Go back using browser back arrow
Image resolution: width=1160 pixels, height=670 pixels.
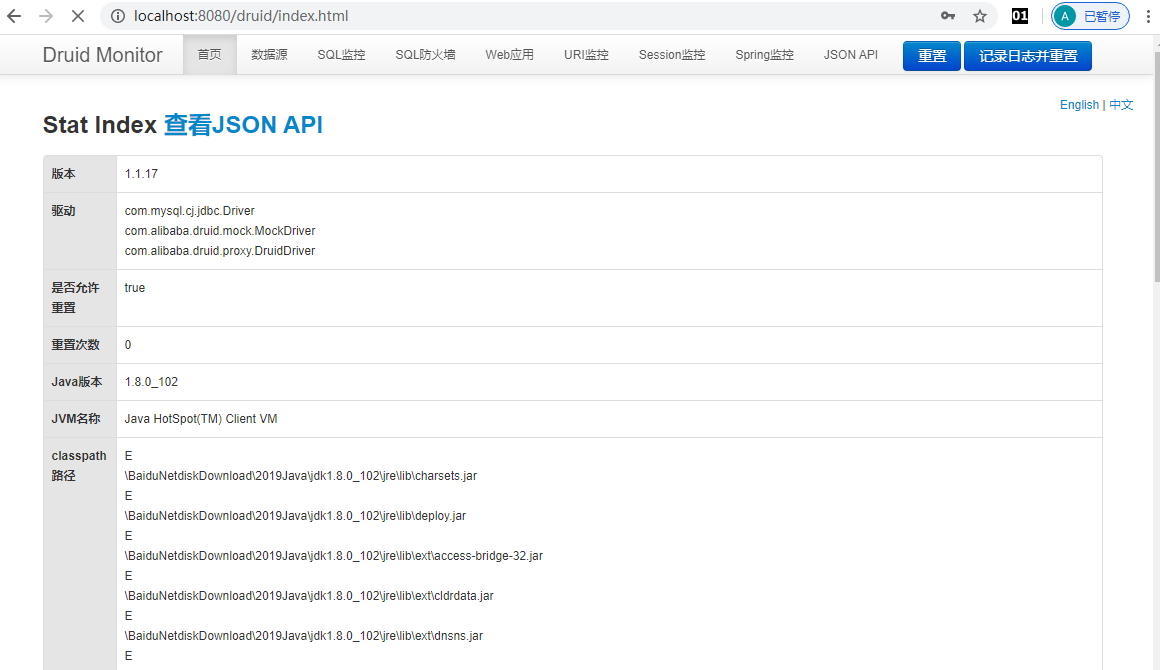(x=14, y=16)
